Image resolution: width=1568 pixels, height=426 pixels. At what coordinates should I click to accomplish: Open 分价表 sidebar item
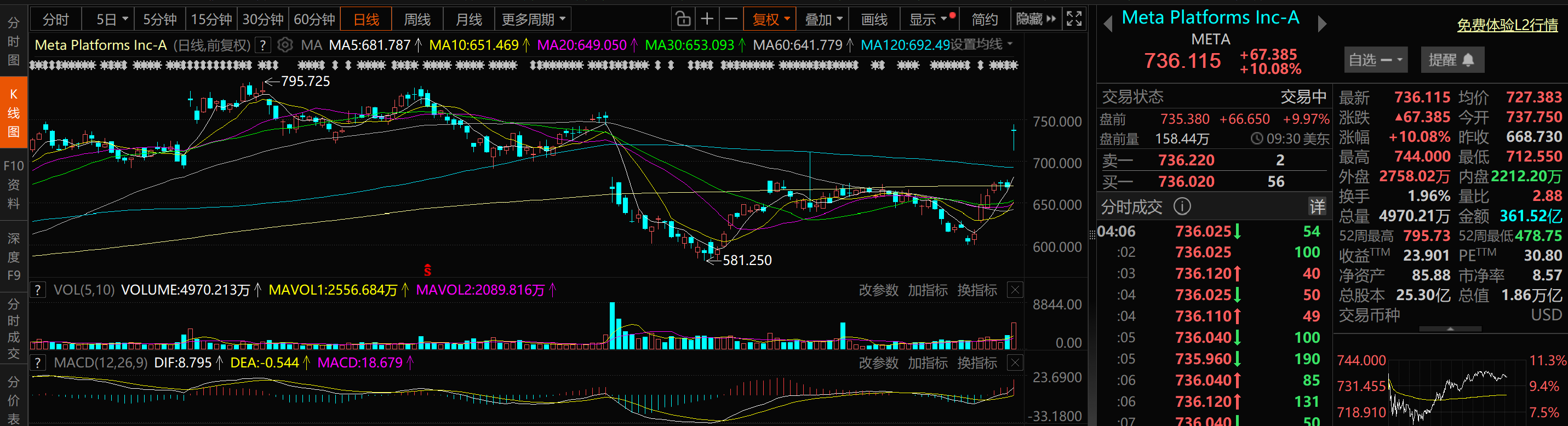click(x=13, y=400)
